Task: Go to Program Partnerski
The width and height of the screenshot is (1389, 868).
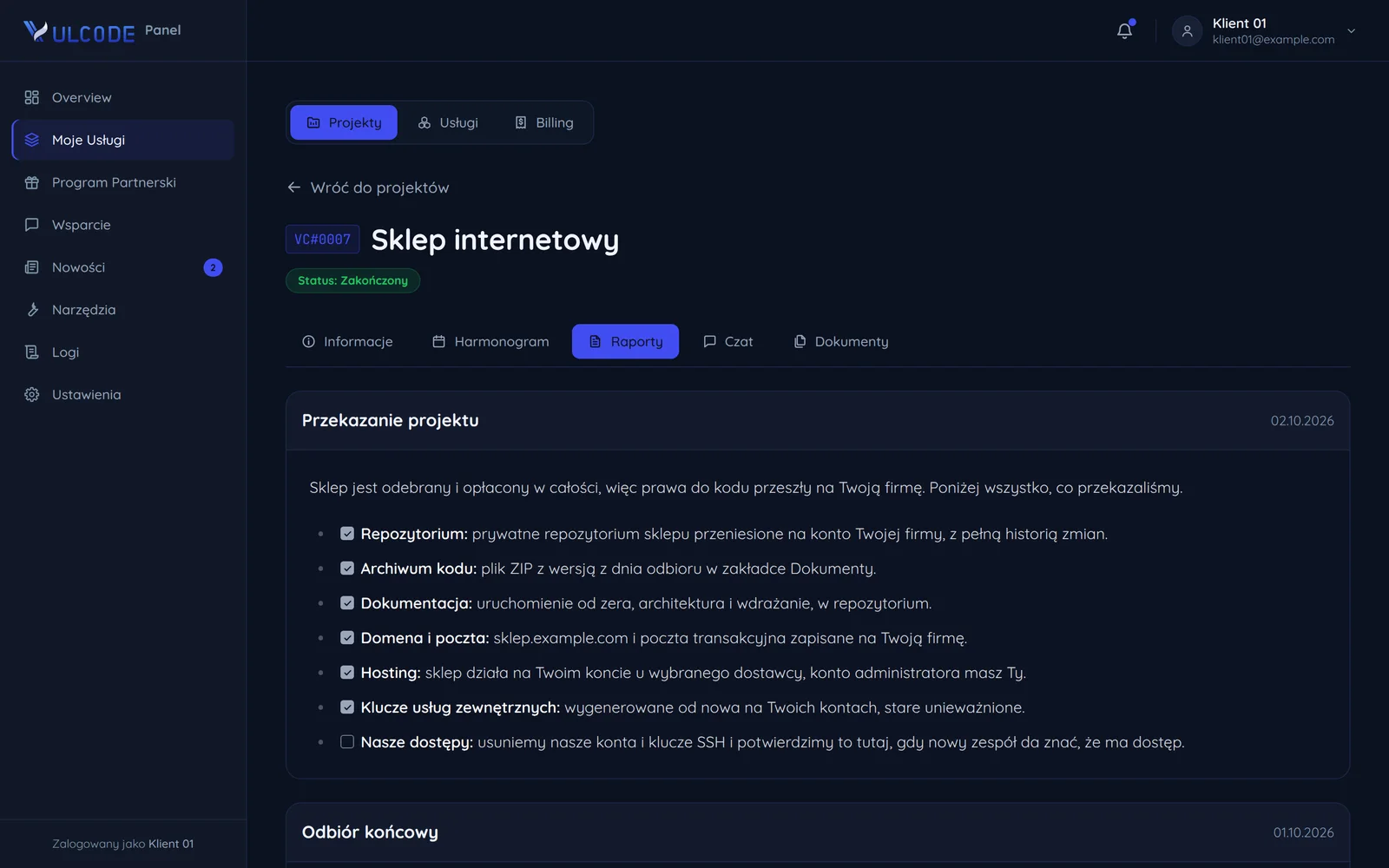Action: click(x=123, y=182)
